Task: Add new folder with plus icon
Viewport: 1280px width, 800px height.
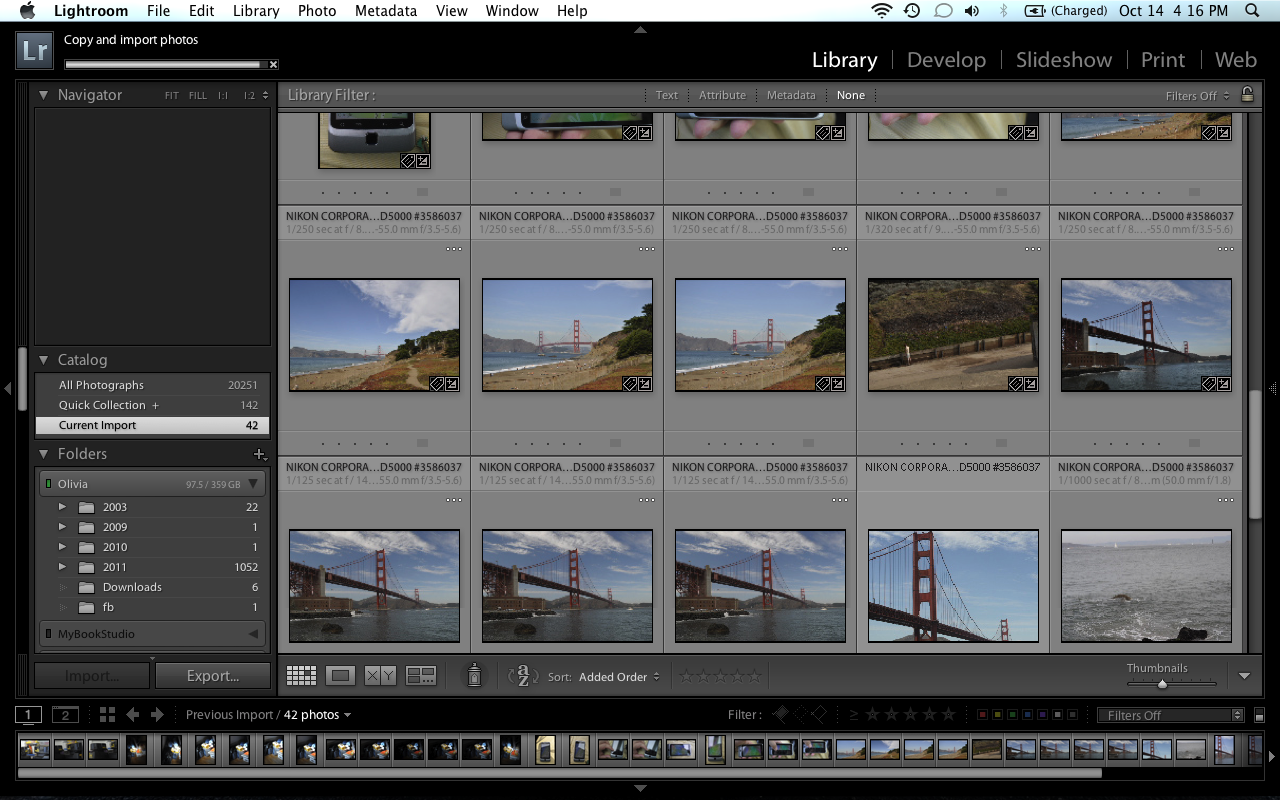Action: click(260, 454)
